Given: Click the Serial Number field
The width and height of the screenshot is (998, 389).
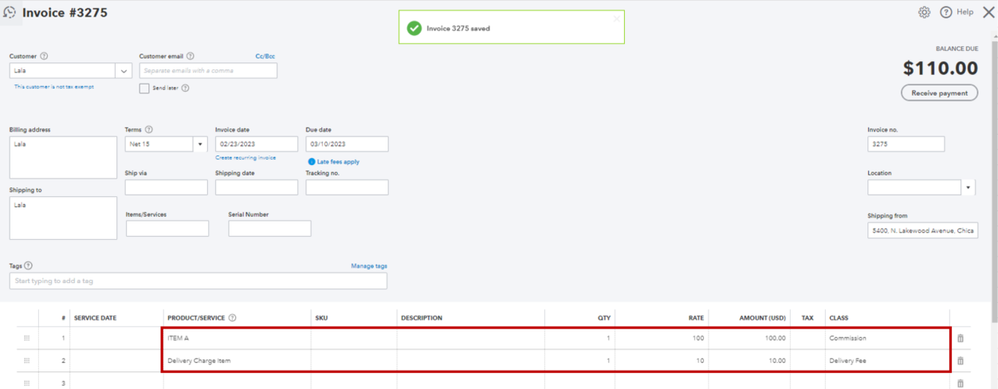Looking at the screenshot, I should (270, 229).
